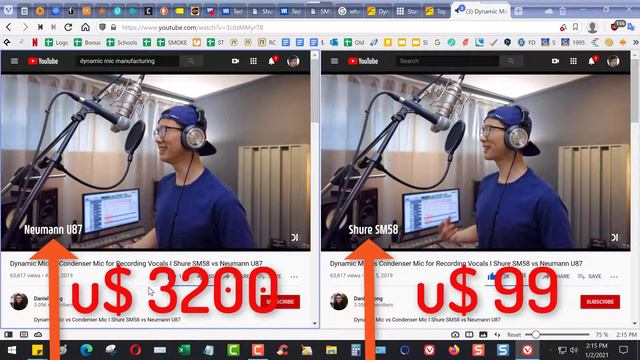Select the (3) Dynamic Mi active tab
The width and height of the screenshot is (640, 360).
[x=482, y=11]
